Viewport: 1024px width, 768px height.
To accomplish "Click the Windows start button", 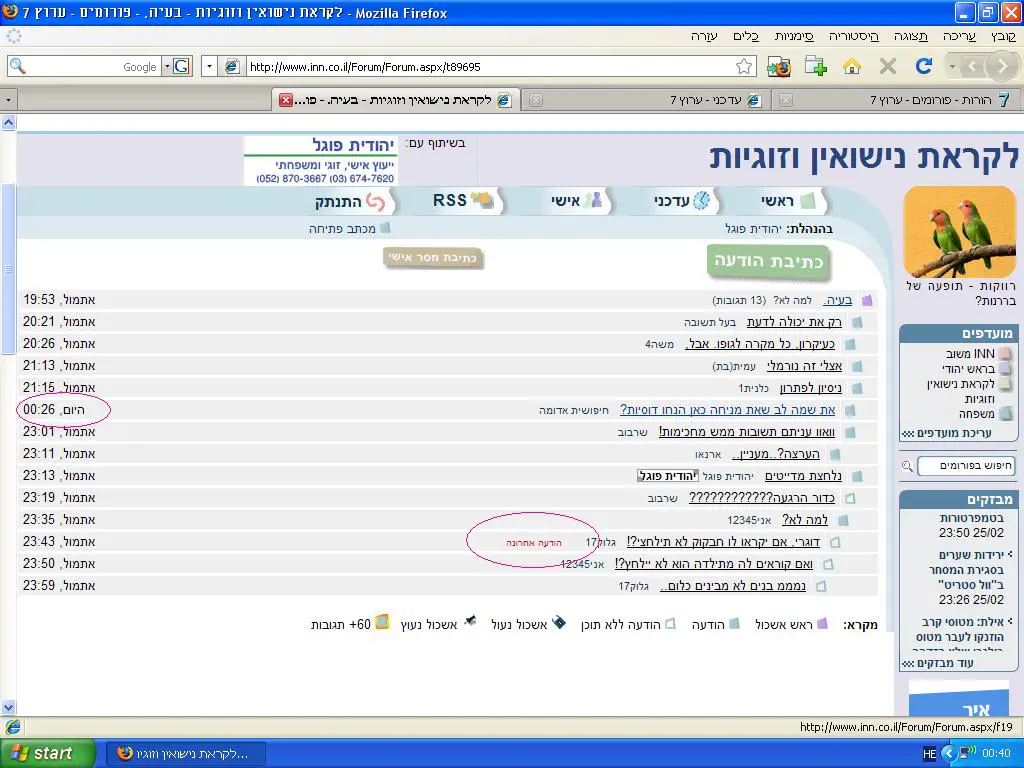I will 48,753.
